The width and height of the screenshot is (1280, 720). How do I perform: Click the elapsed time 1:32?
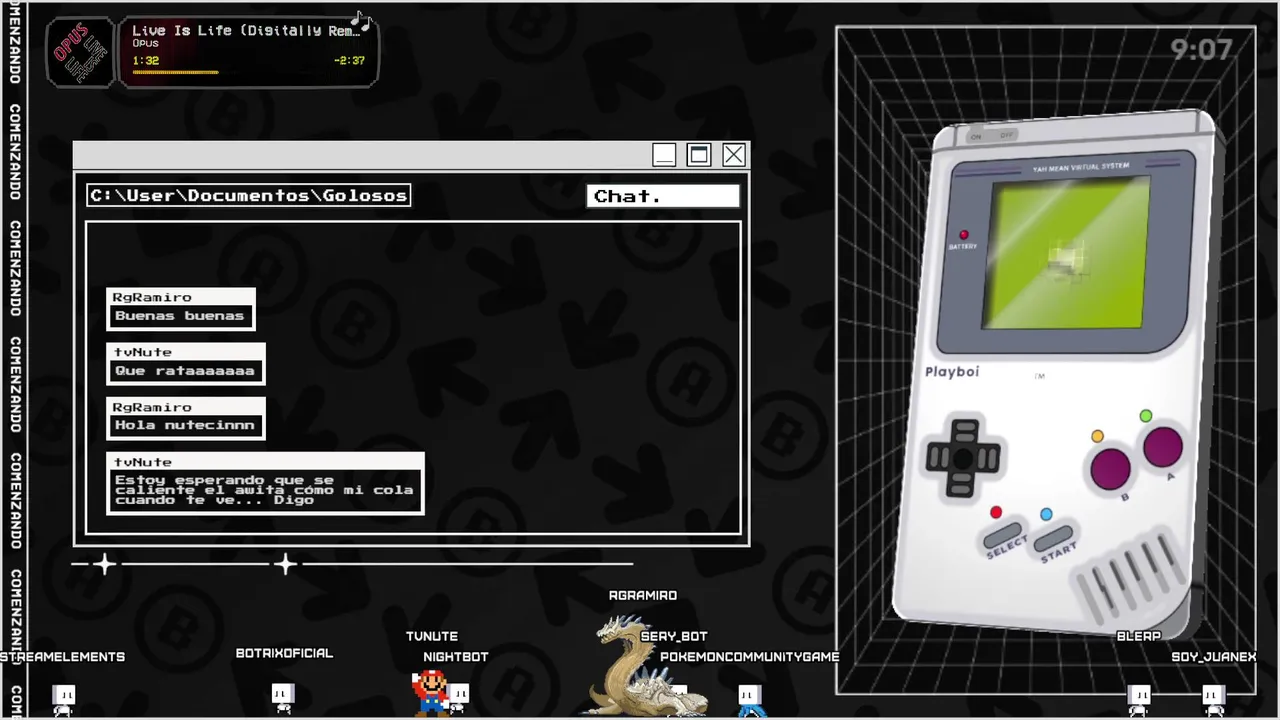point(146,60)
